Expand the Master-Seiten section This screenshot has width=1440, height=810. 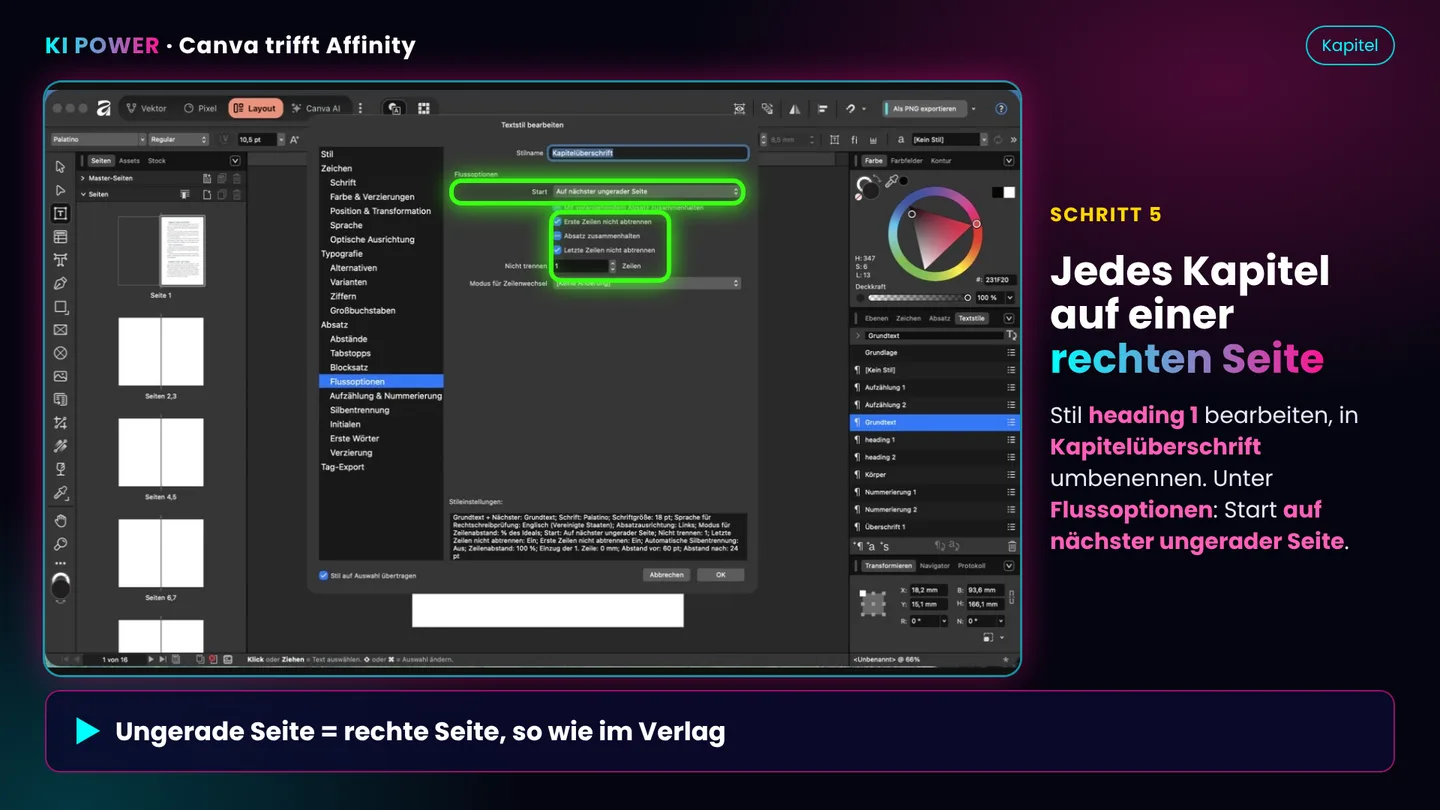coord(83,178)
